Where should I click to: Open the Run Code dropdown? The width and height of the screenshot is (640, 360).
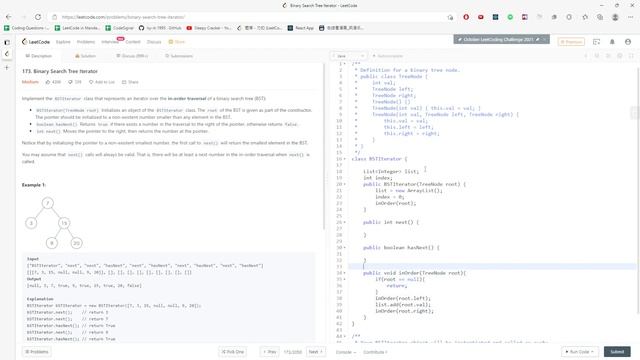tap(580, 351)
